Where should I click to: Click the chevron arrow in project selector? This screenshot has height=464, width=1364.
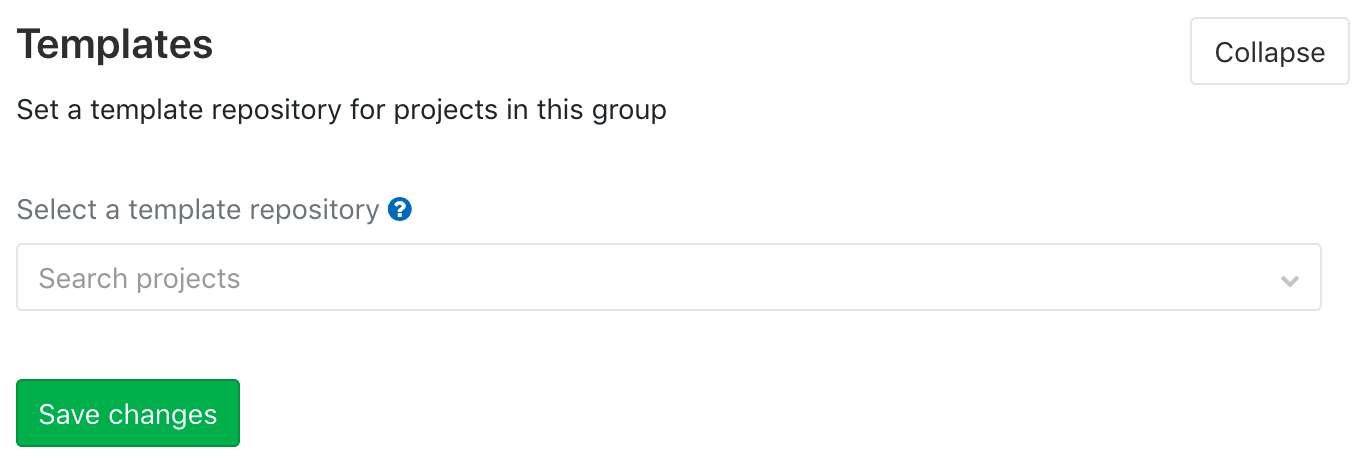click(1290, 281)
